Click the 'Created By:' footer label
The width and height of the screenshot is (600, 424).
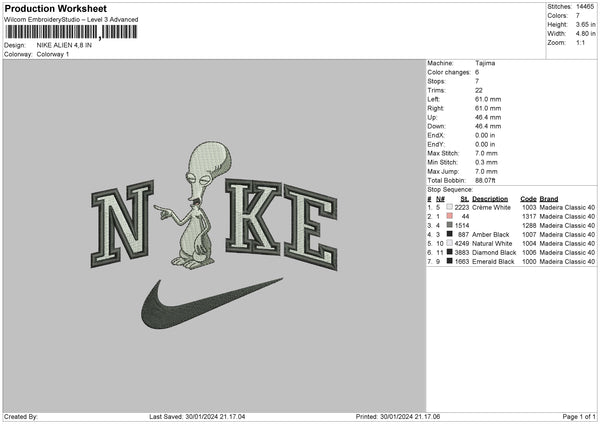click(x=21, y=417)
